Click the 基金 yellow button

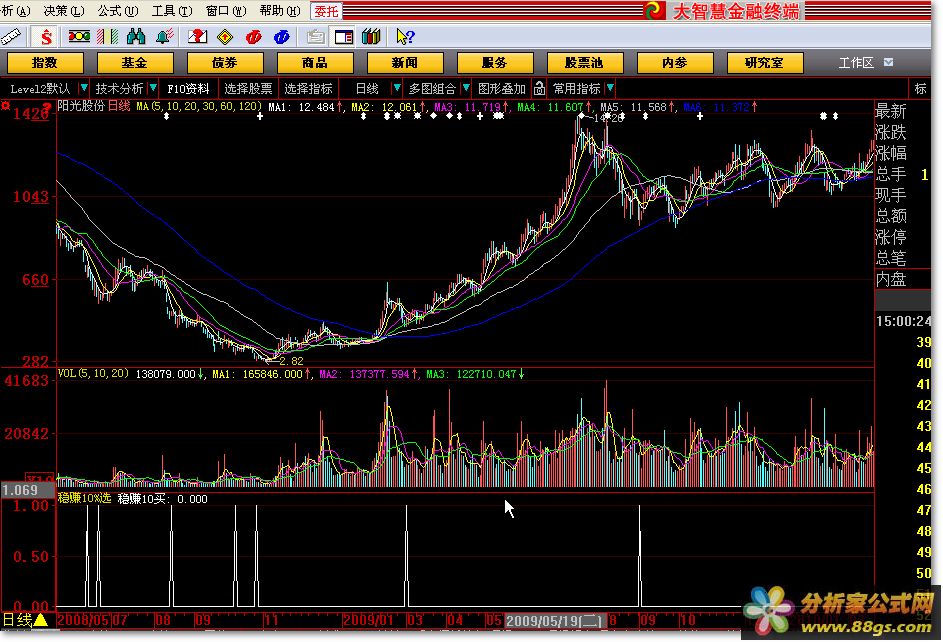point(135,63)
